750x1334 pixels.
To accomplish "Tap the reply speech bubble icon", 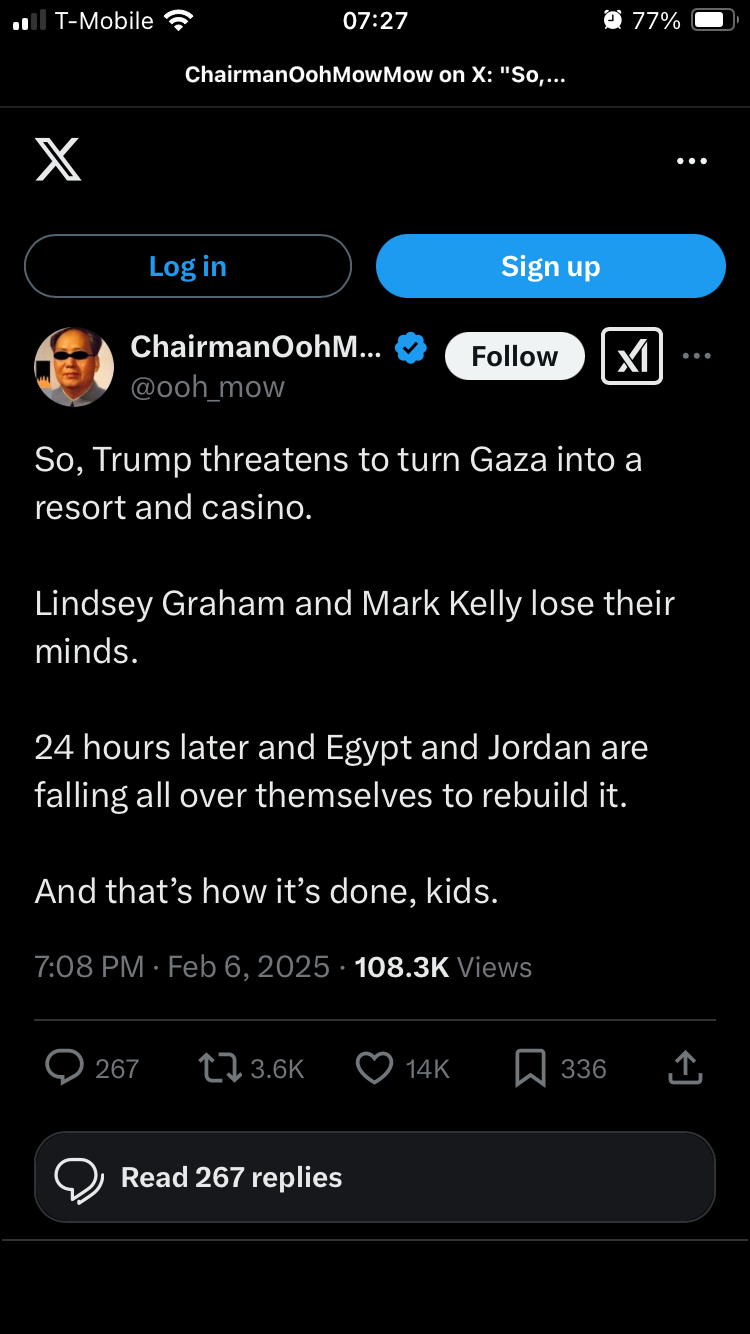I will (65, 1068).
